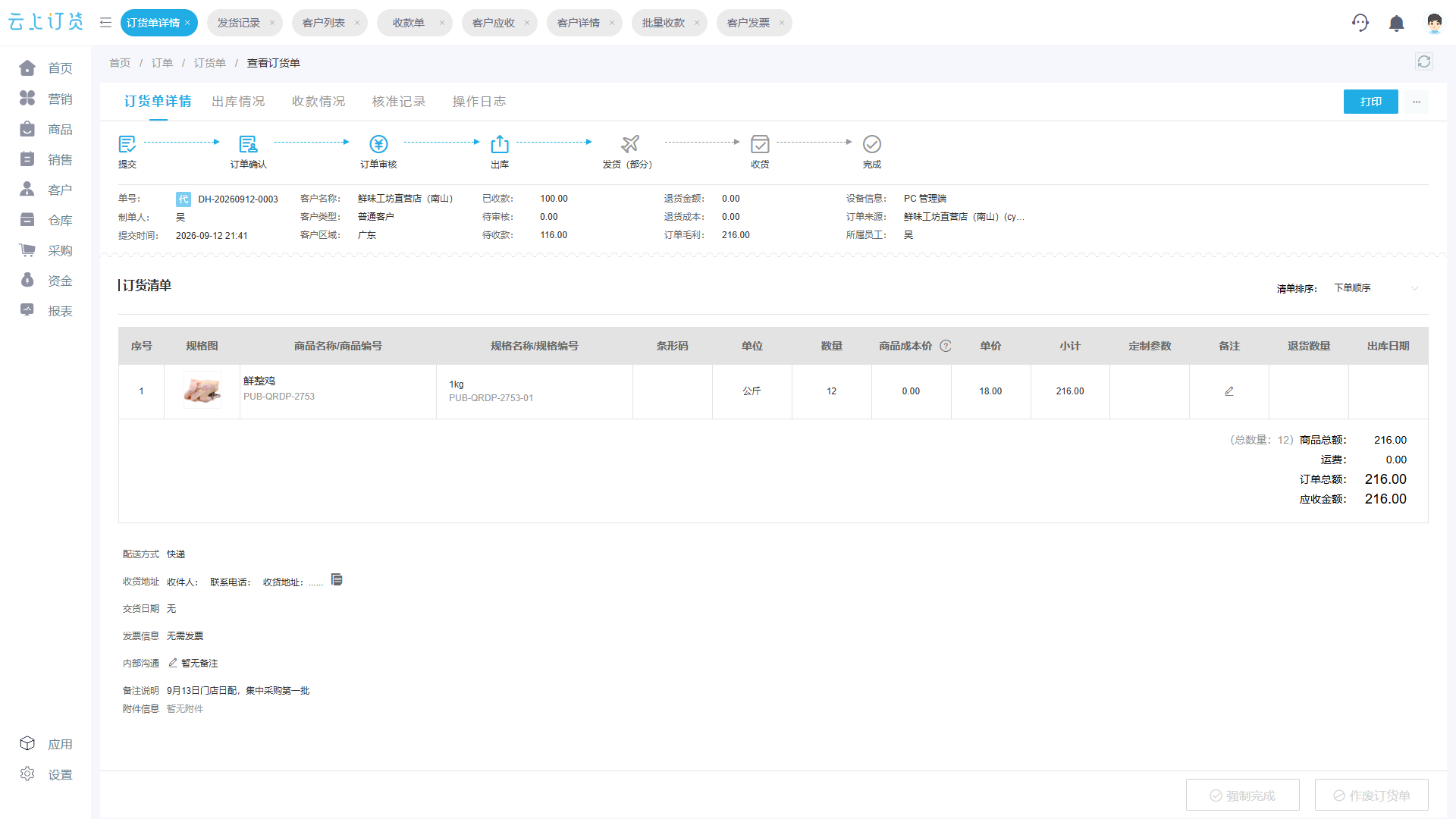Open 营销 in the sidebar
This screenshot has width=1456, height=819.
click(x=45, y=99)
